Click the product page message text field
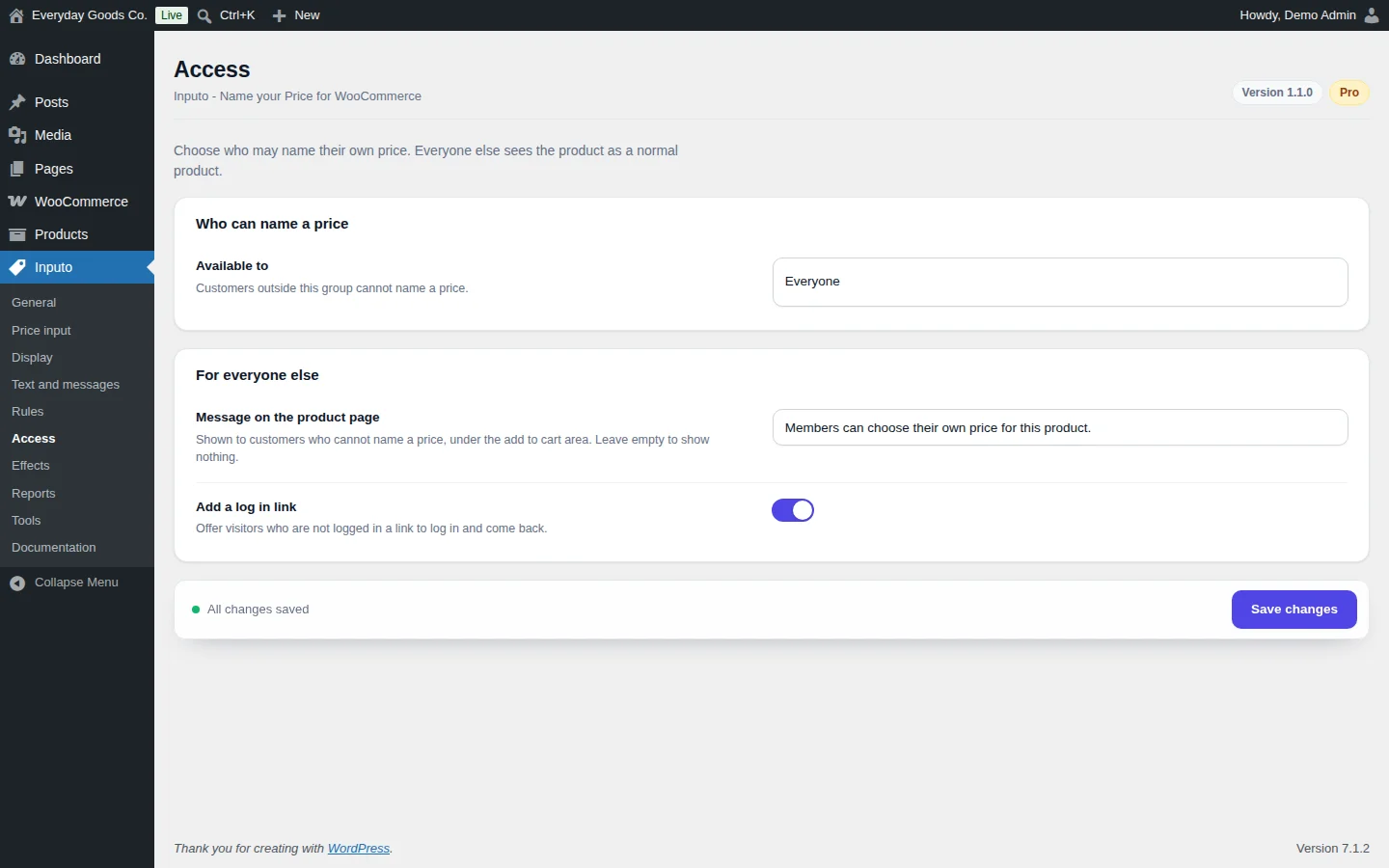This screenshot has height=868, width=1389. click(1060, 427)
